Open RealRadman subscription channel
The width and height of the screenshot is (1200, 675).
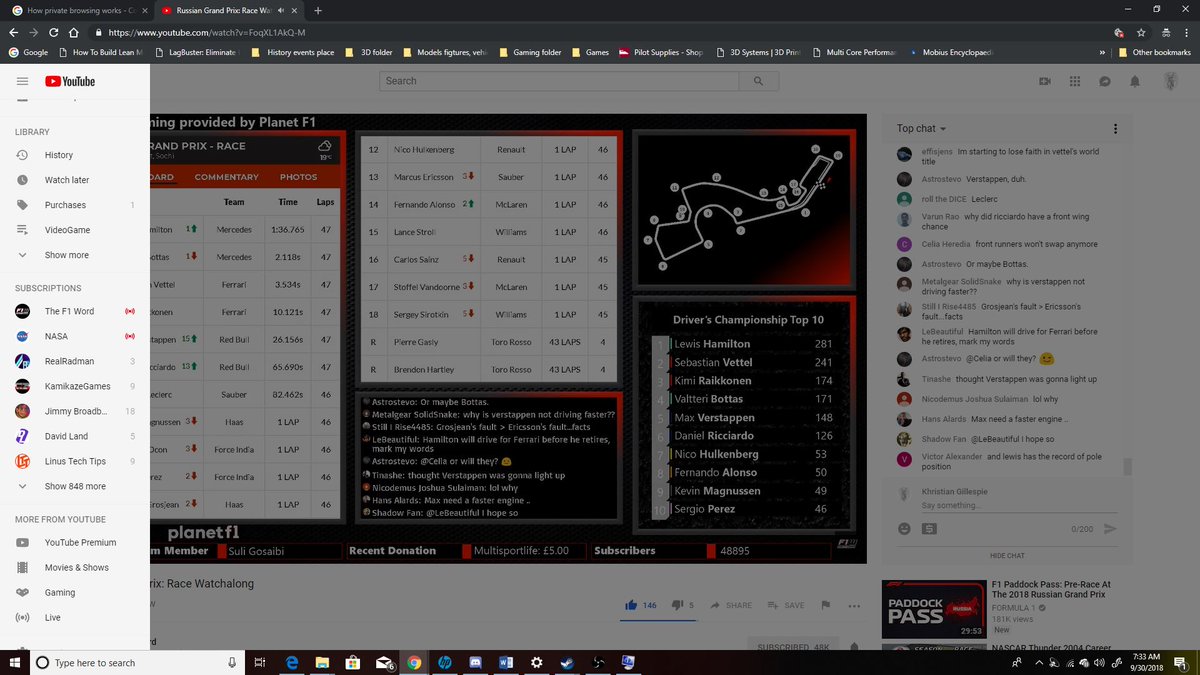tap(75, 361)
